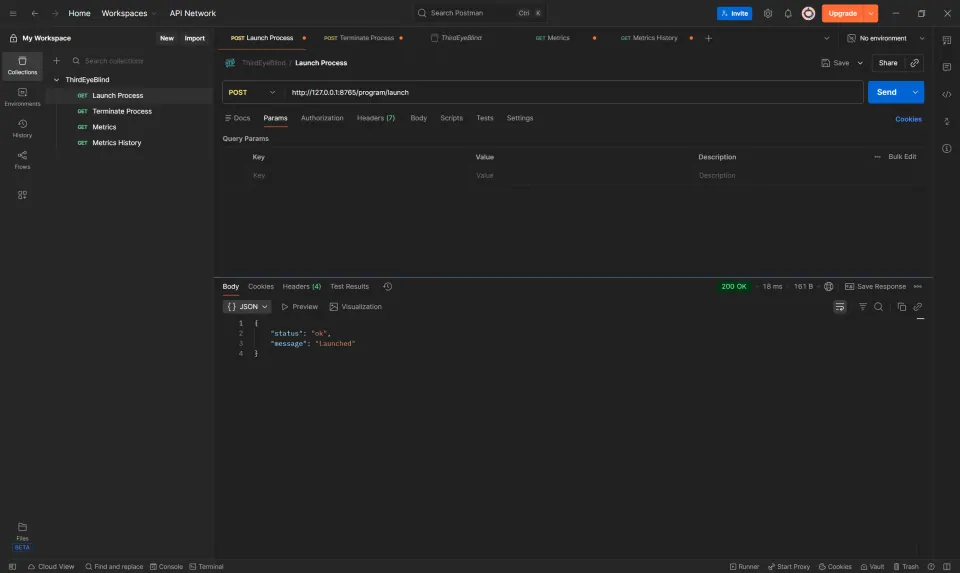Switch to the request Settings tab
960x573 pixels.
click(x=520, y=118)
